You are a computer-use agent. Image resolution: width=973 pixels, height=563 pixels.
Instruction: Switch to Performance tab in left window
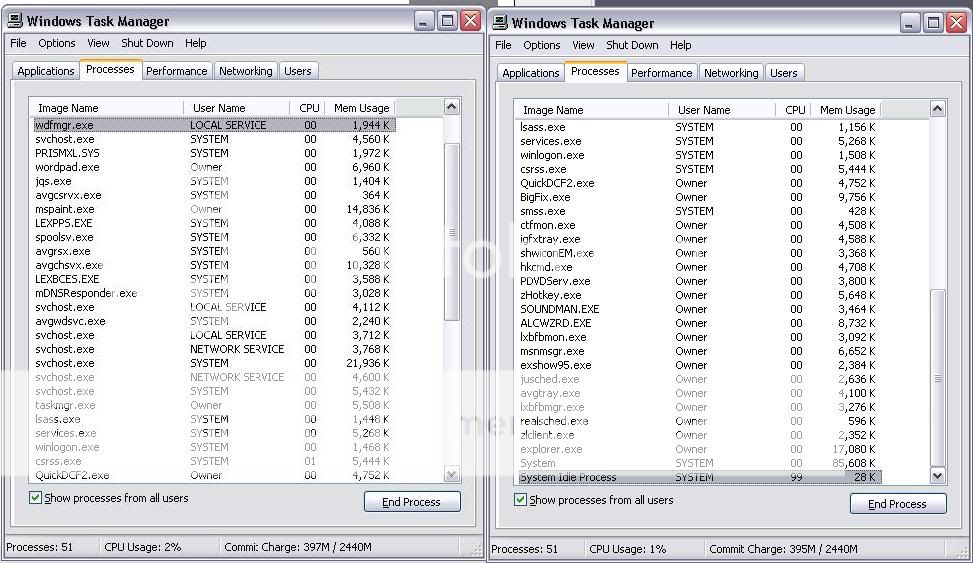[177, 71]
